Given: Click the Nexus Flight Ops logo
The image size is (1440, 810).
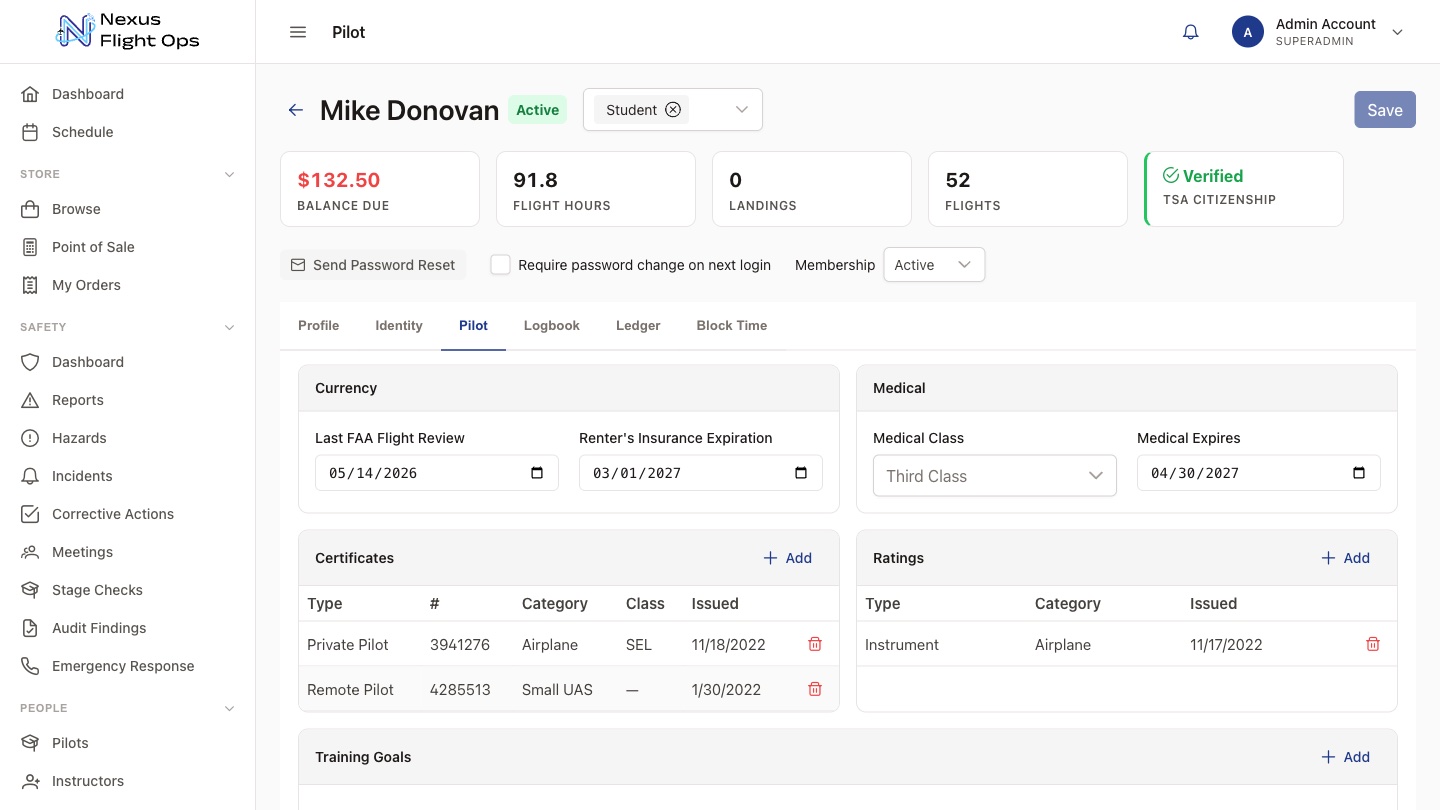Looking at the screenshot, I should coord(127,32).
